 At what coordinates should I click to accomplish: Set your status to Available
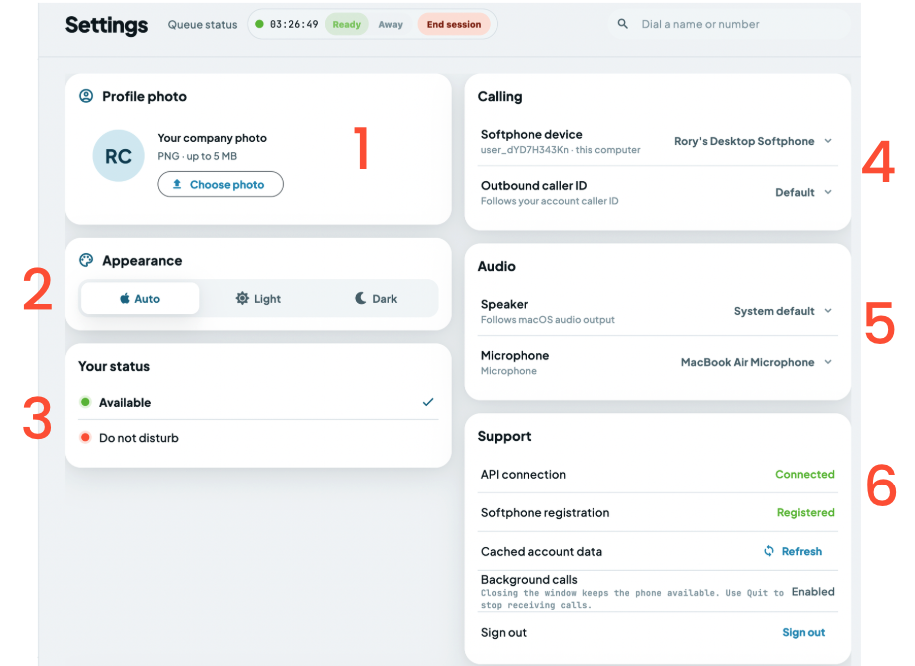pyautogui.click(x=258, y=402)
